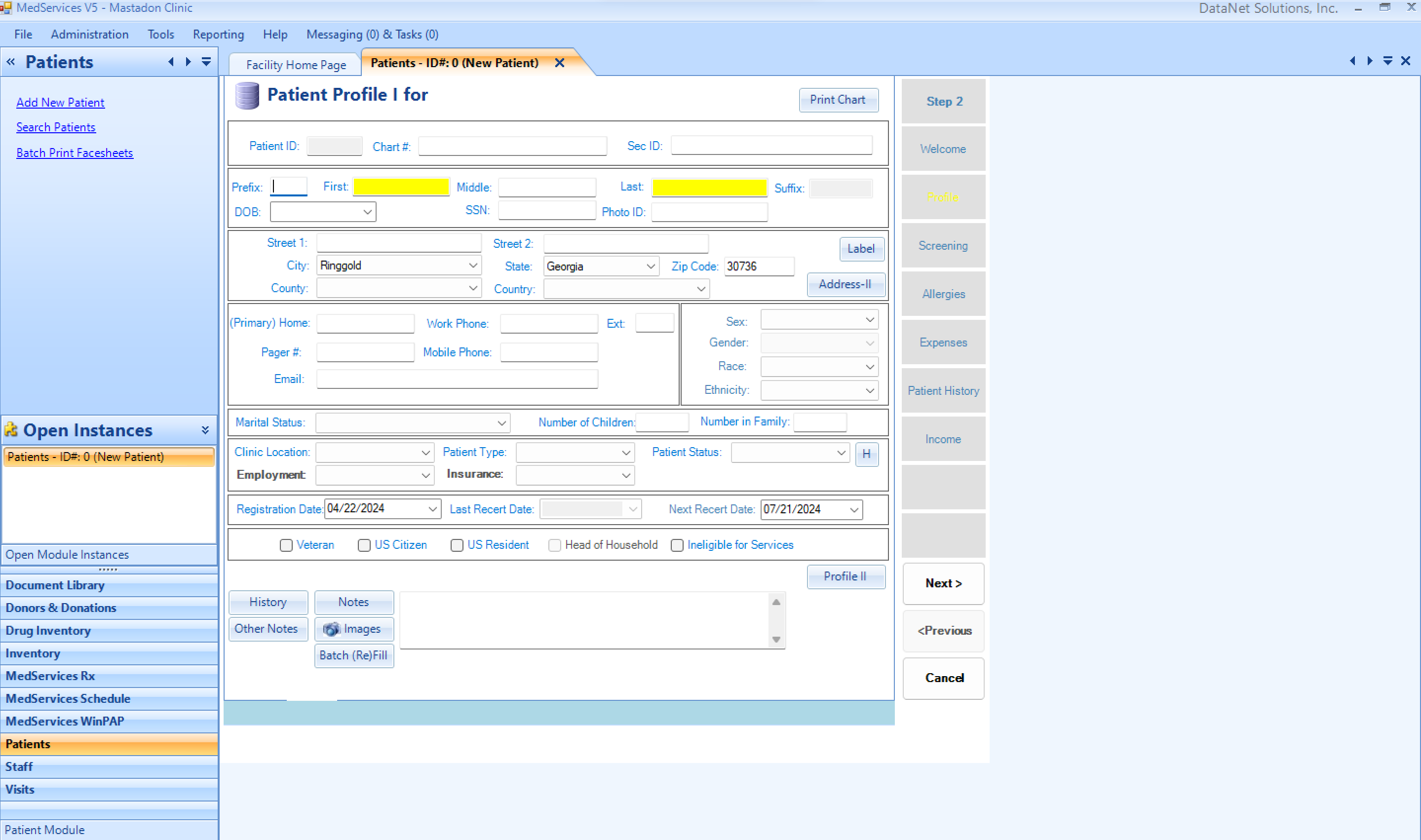Open the Registration Date picker
This screenshot has width=1421, height=840.
[x=432, y=509]
